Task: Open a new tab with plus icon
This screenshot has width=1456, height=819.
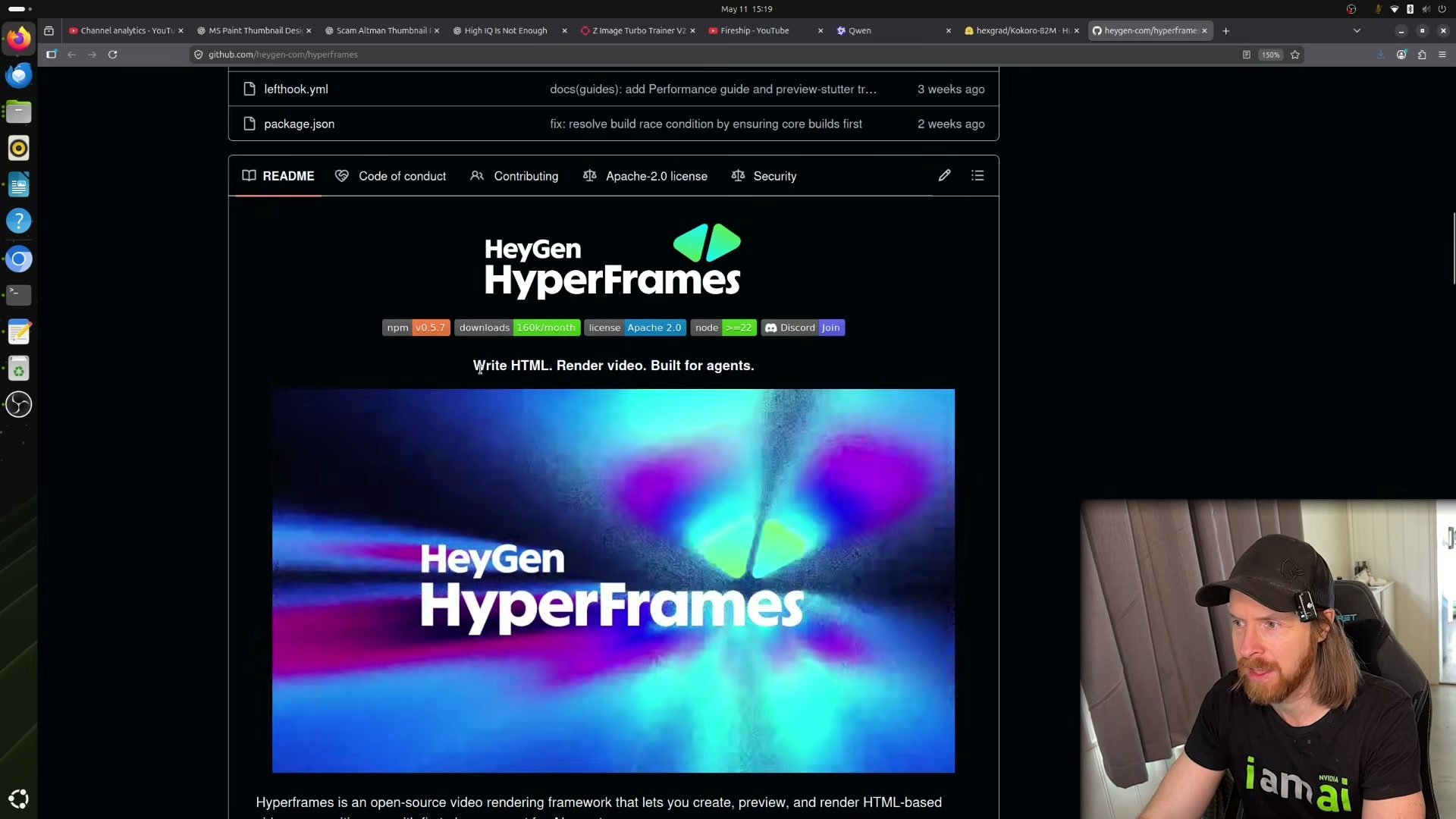Action: click(1225, 31)
